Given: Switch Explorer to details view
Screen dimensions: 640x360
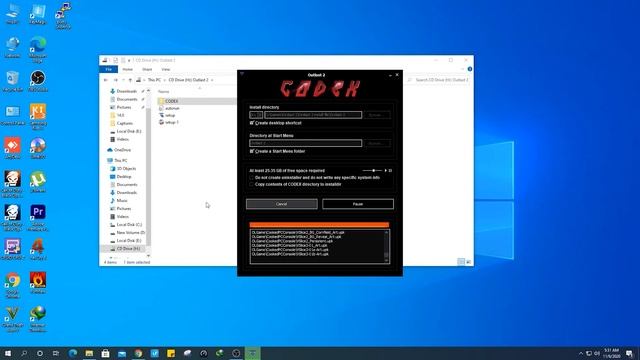Looking at the screenshot, I should (x=461, y=262).
